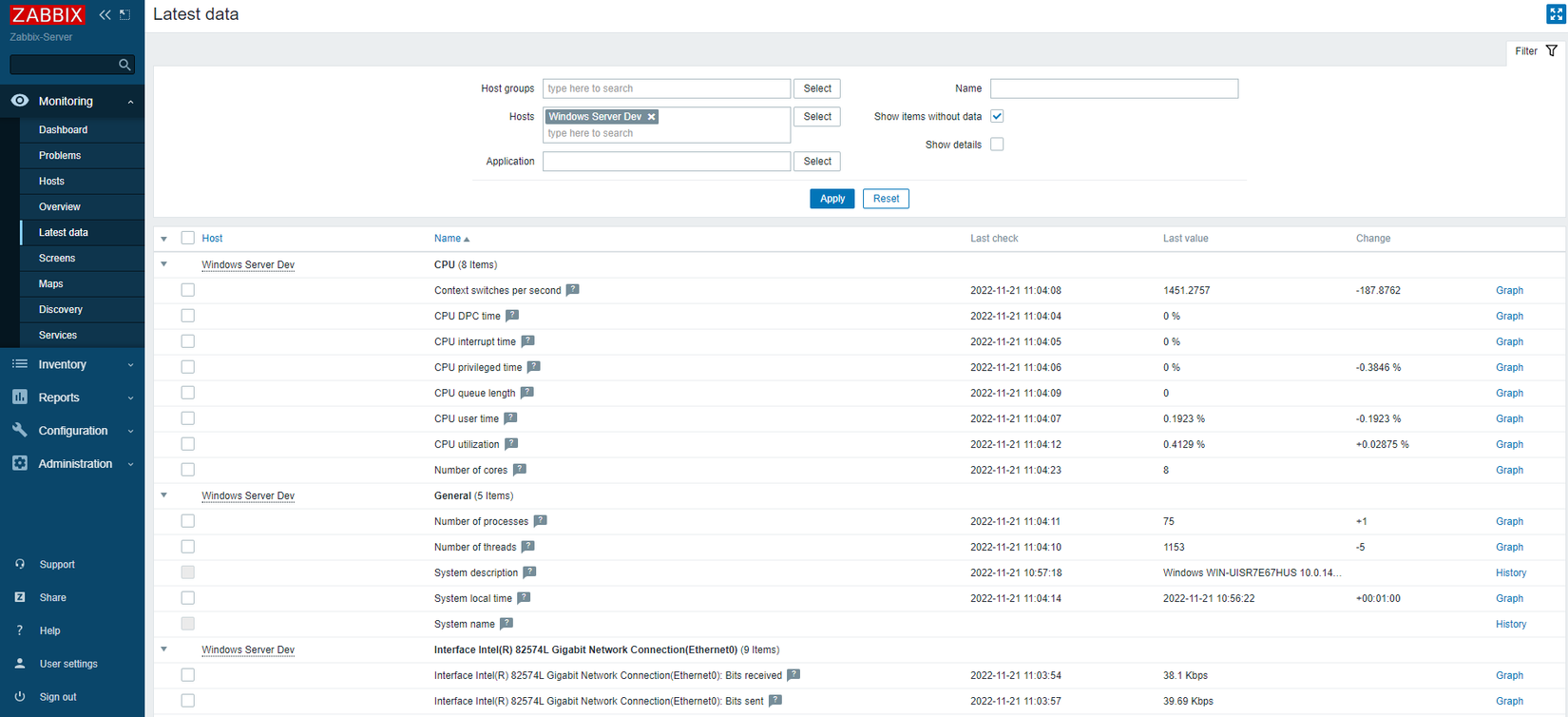The width and height of the screenshot is (1568, 717).
Task: Open help tooltip for CPU utilization
Action: click(x=511, y=444)
